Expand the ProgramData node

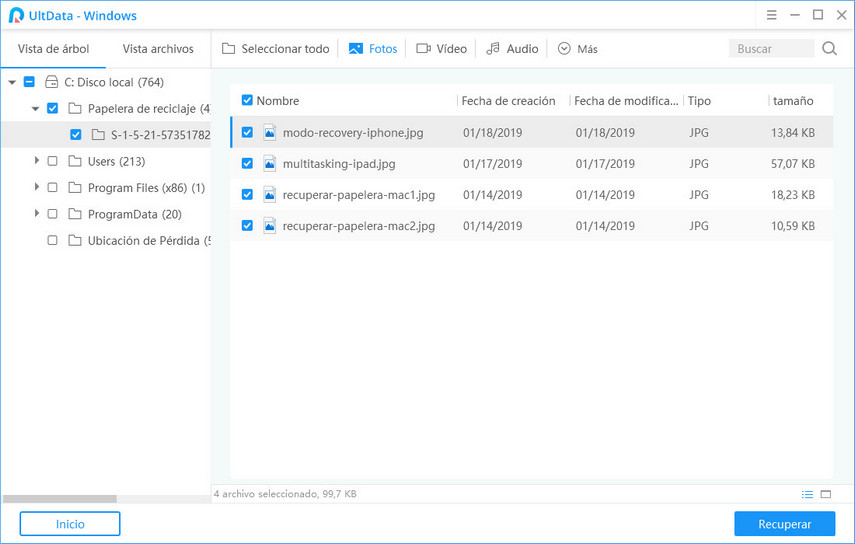pyautogui.click(x=37, y=213)
